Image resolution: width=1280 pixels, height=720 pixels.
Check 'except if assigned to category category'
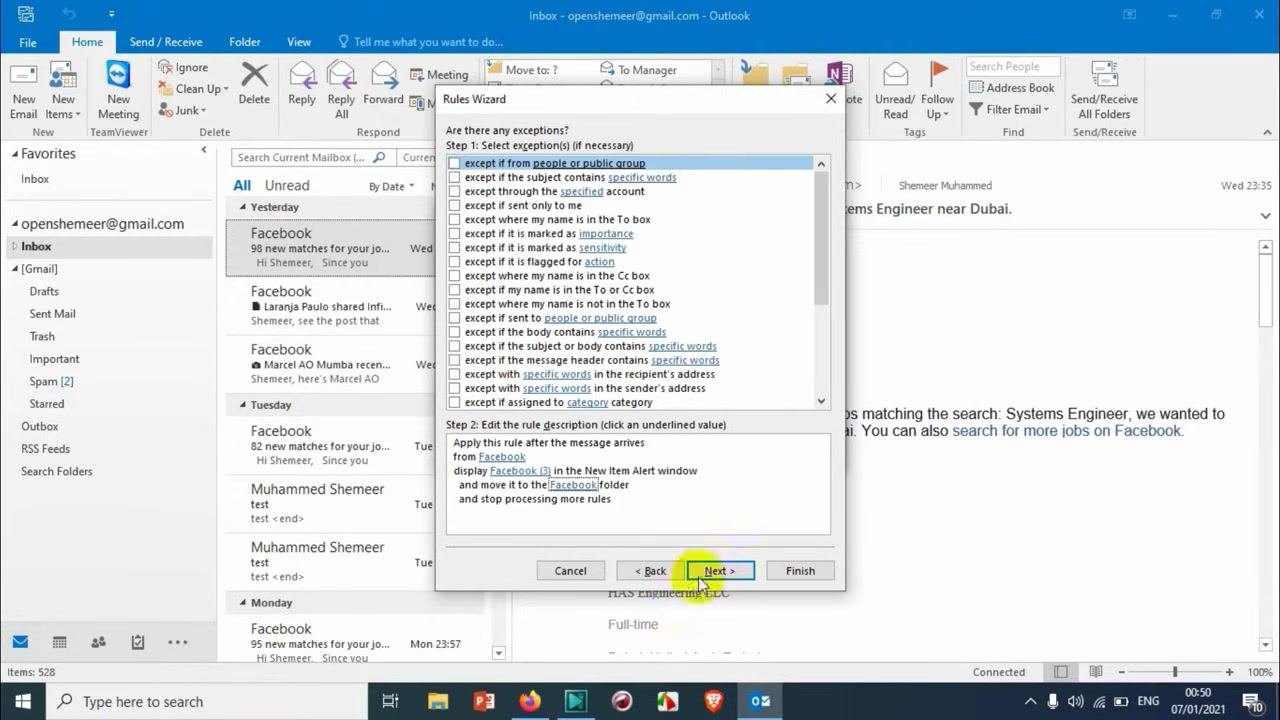(x=454, y=402)
